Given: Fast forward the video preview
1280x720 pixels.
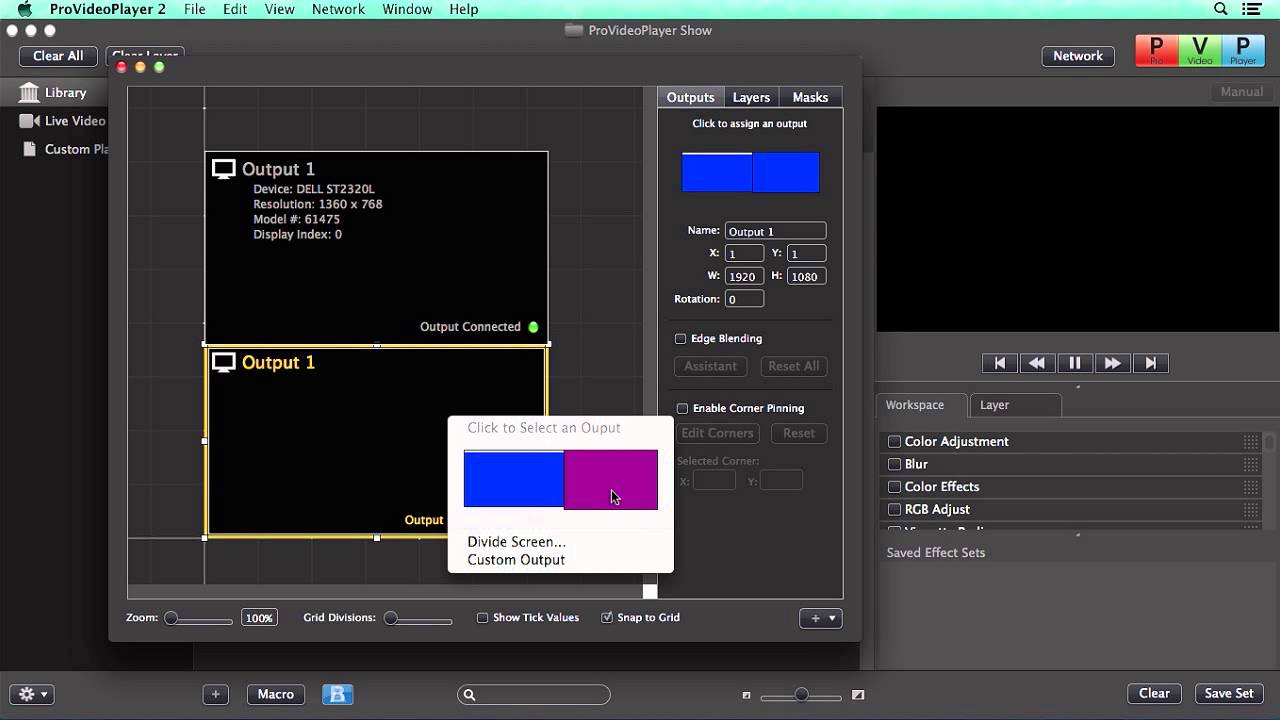Looking at the screenshot, I should click(1113, 363).
